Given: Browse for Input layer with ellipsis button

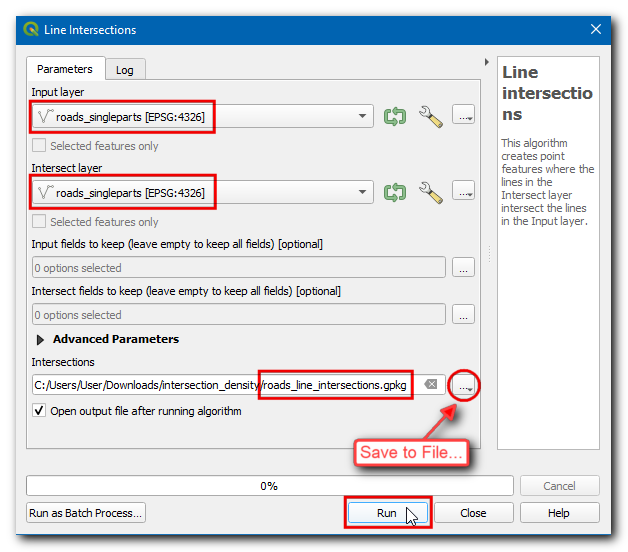Looking at the screenshot, I should (463, 116).
